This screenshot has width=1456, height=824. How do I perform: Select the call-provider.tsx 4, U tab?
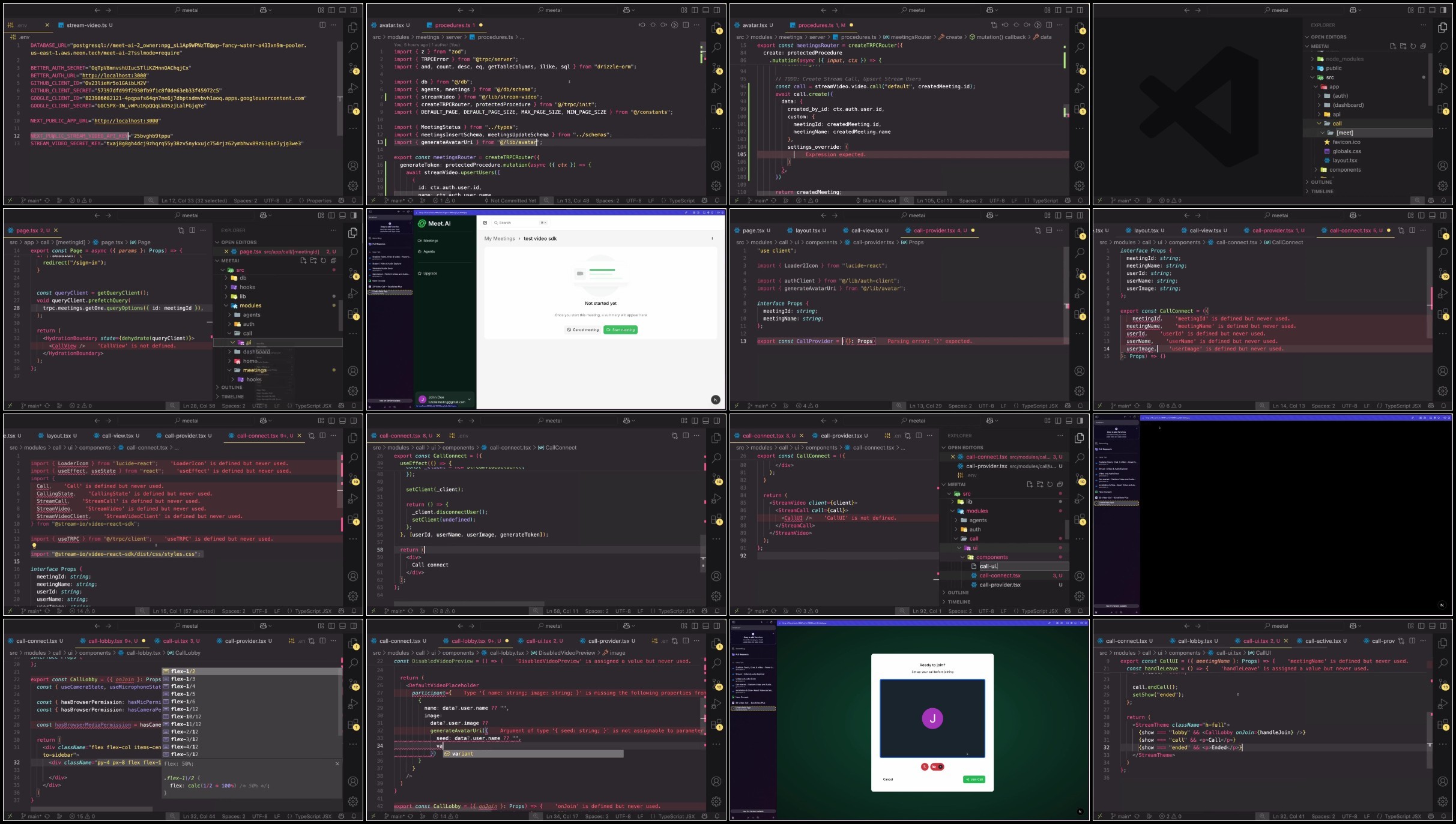pyautogui.click(x=939, y=230)
